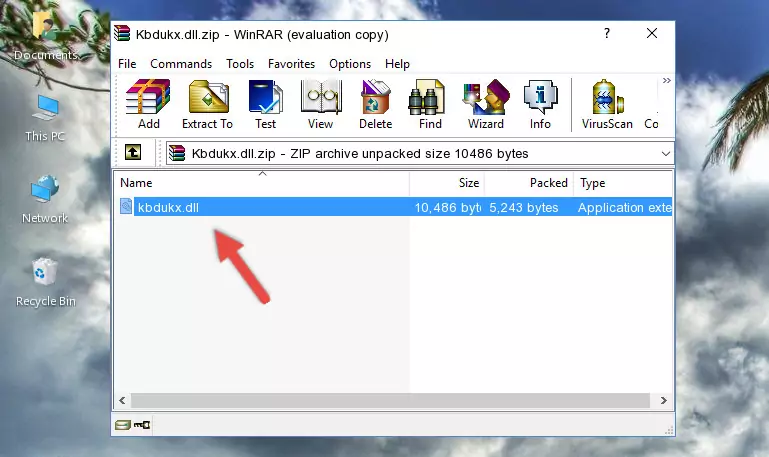769x457 pixels.
Task: Click the Add toolbar icon
Action: [148, 104]
